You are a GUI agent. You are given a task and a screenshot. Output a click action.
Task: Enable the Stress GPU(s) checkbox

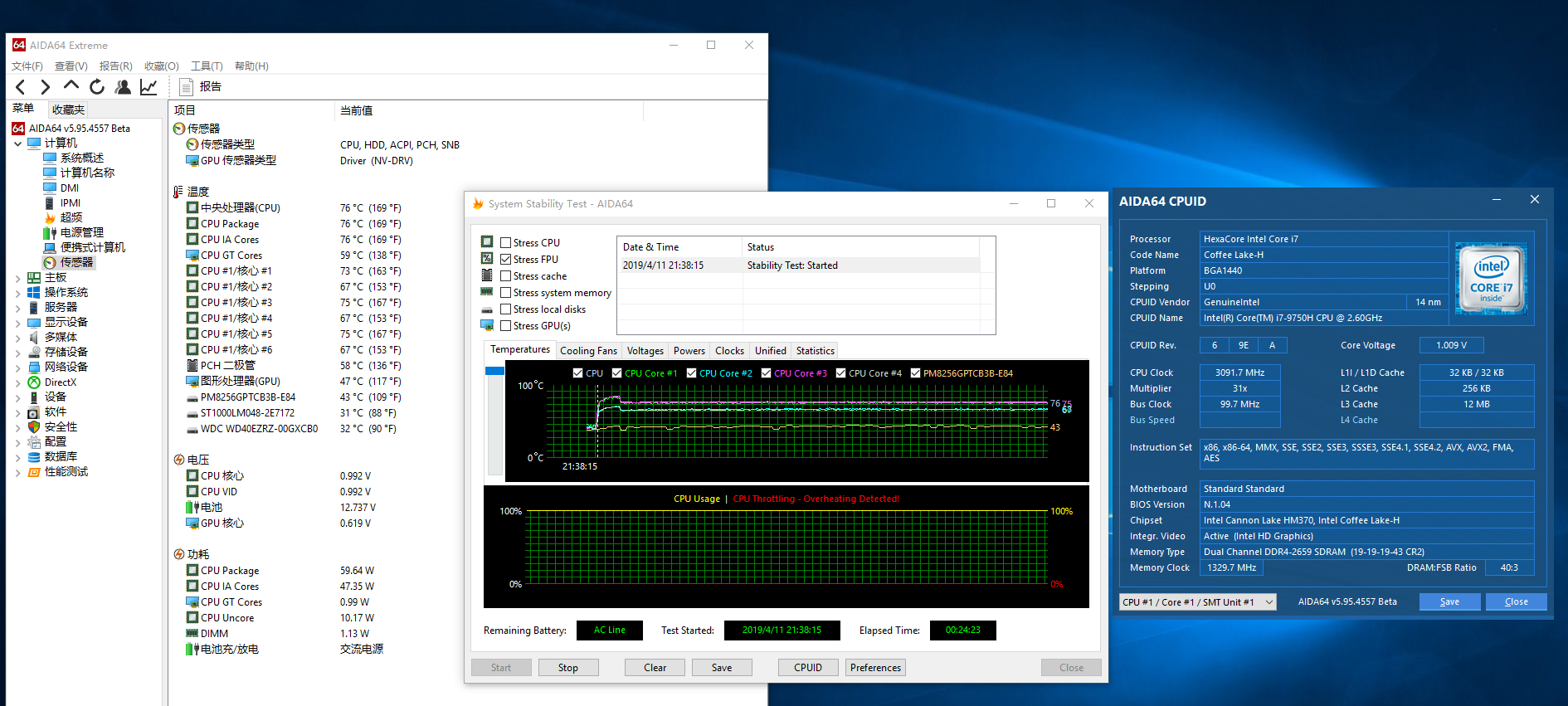point(505,325)
